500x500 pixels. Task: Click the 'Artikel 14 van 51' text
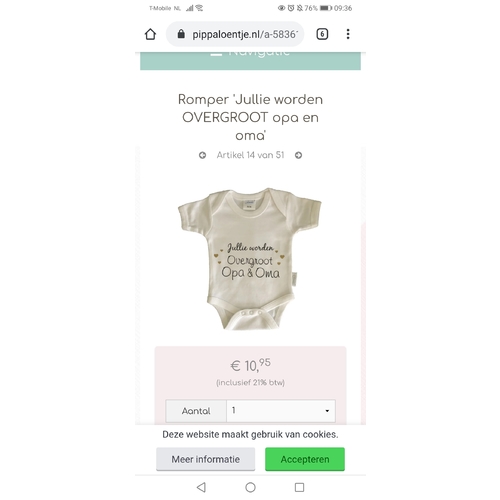tap(250, 155)
